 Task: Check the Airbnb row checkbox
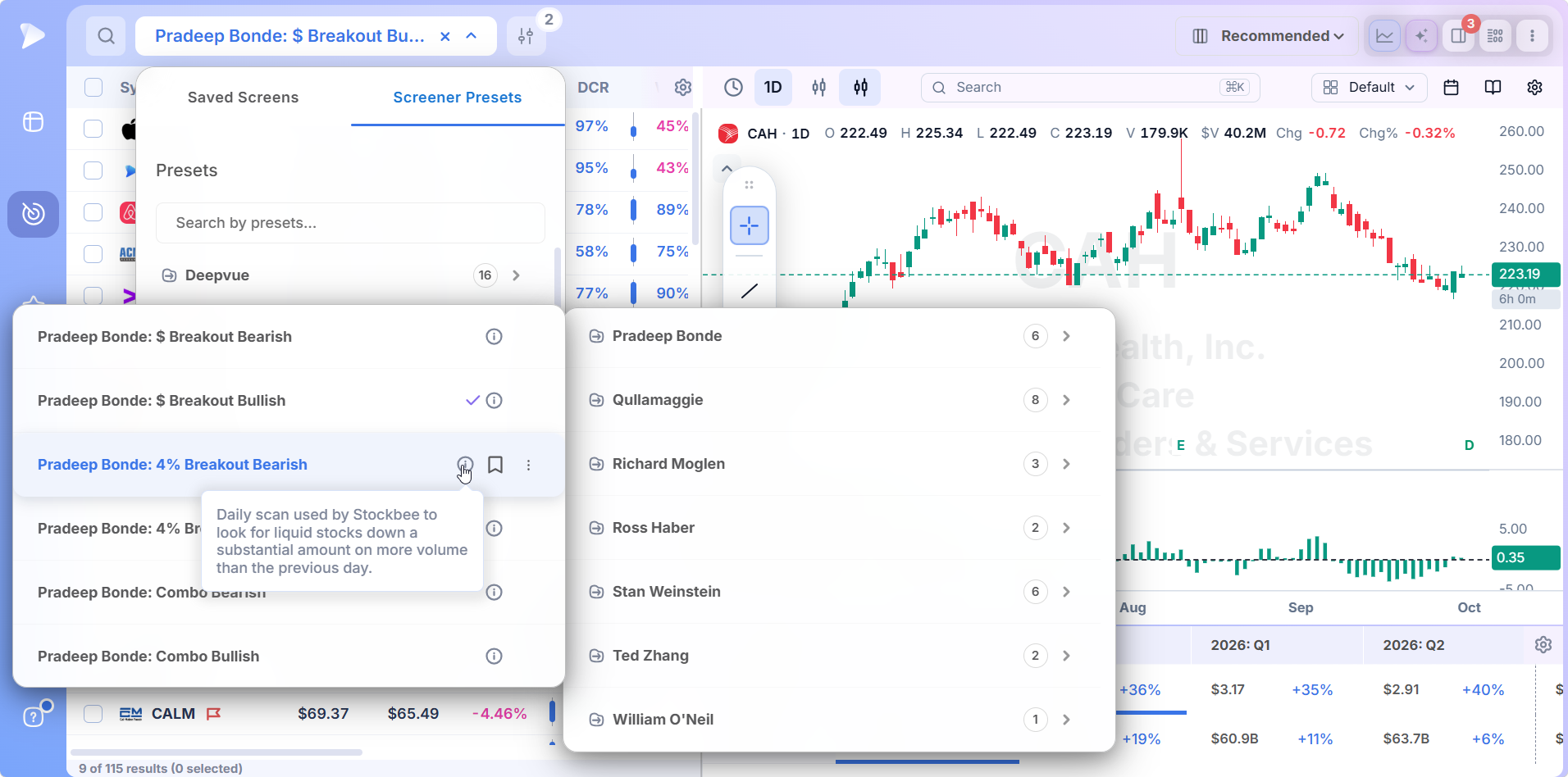[x=93, y=212]
